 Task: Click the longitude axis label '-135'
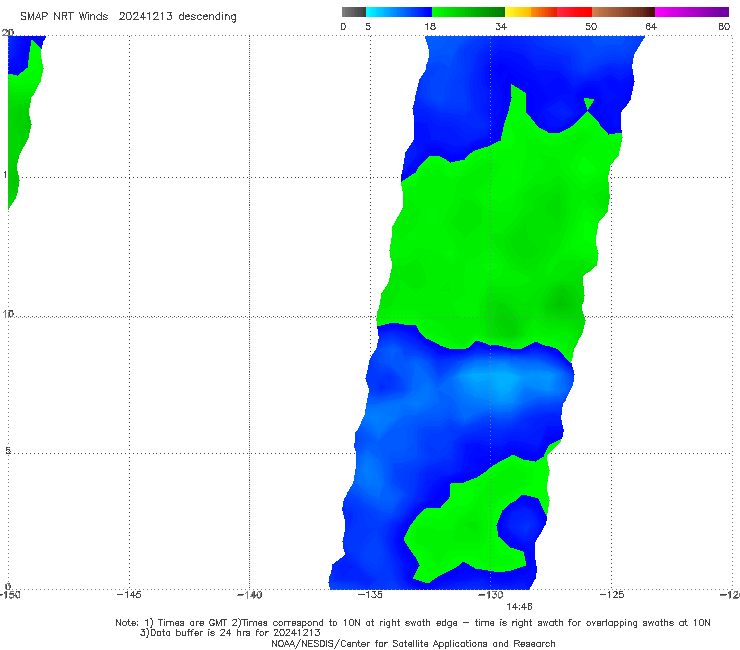pyautogui.click(x=370, y=595)
